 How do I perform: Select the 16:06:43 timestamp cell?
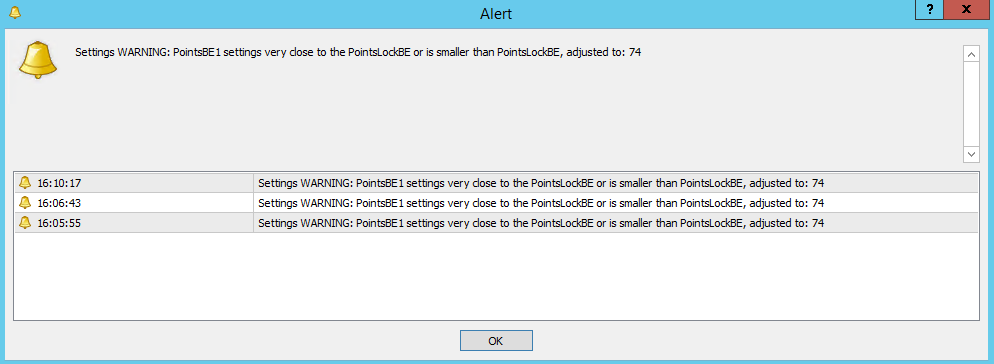tap(134, 203)
